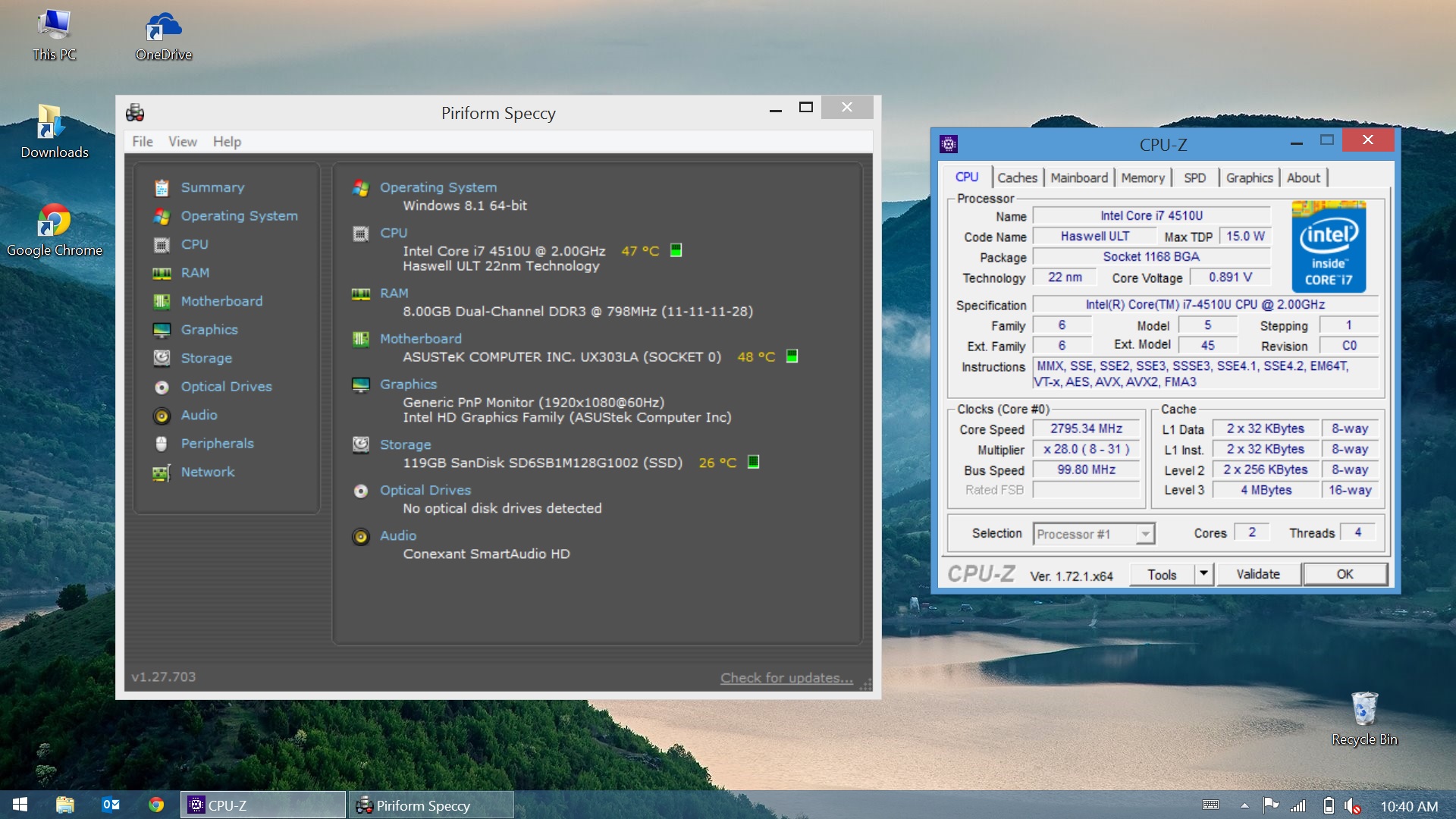Click the Speccy title bar app icon

coord(135,113)
